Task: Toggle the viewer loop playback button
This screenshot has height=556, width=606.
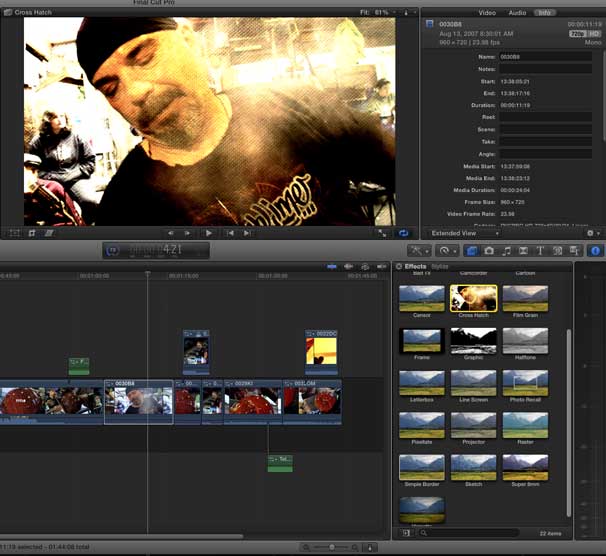Action: pyautogui.click(x=404, y=232)
